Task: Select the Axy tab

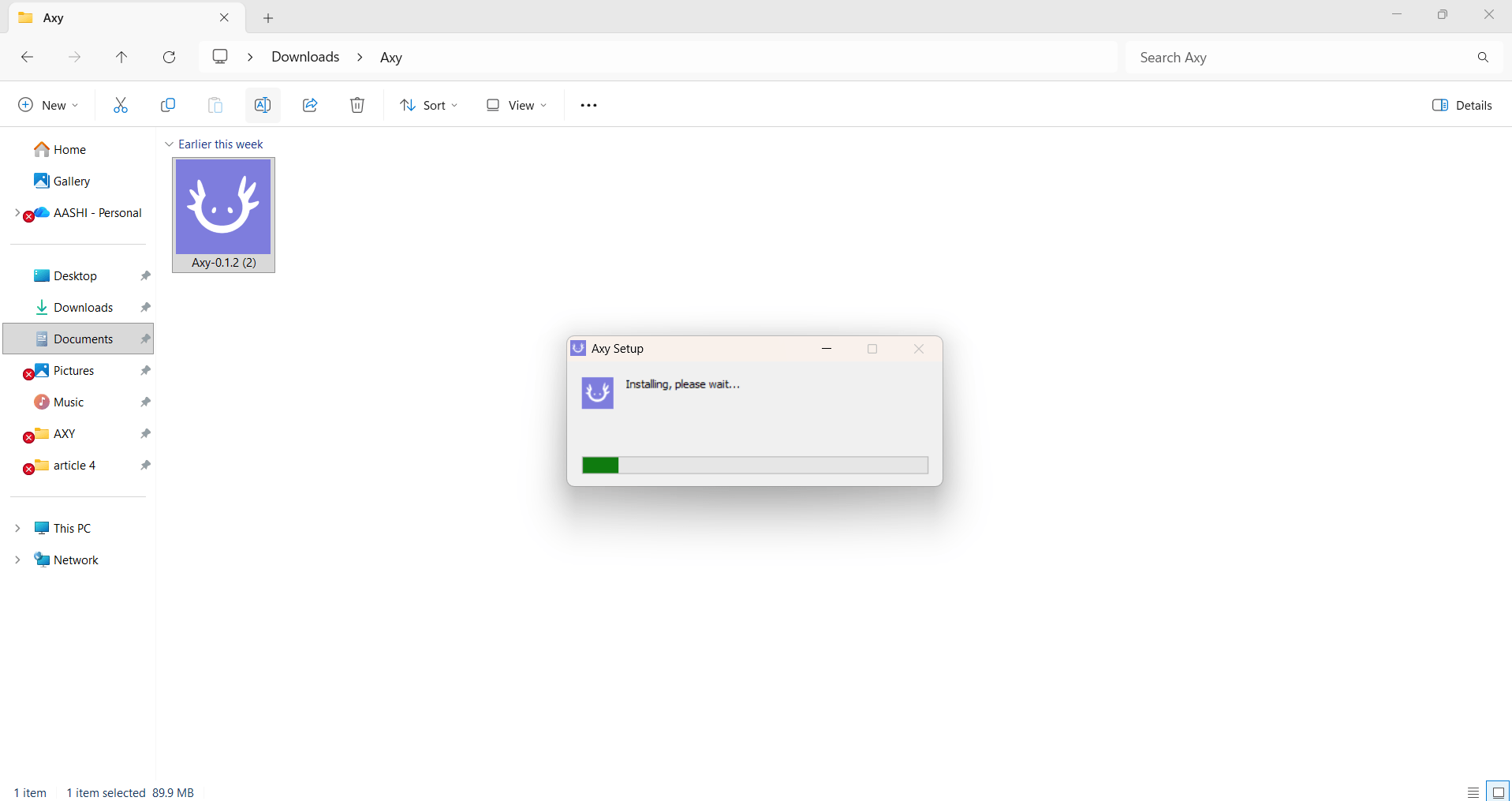Action: coord(126,17)
